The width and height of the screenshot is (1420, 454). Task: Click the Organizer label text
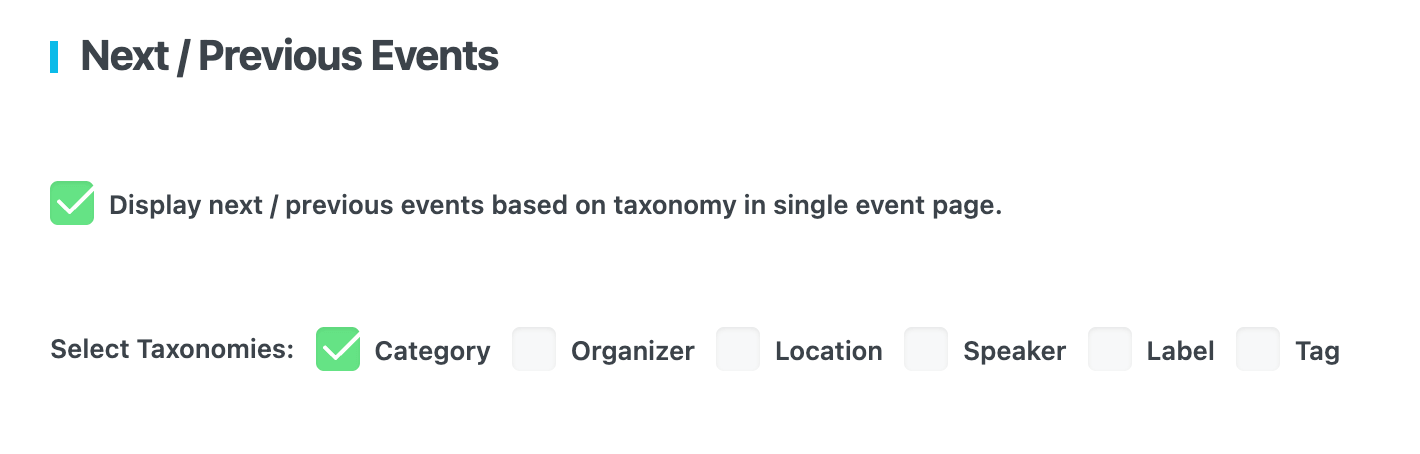[632, 352]
